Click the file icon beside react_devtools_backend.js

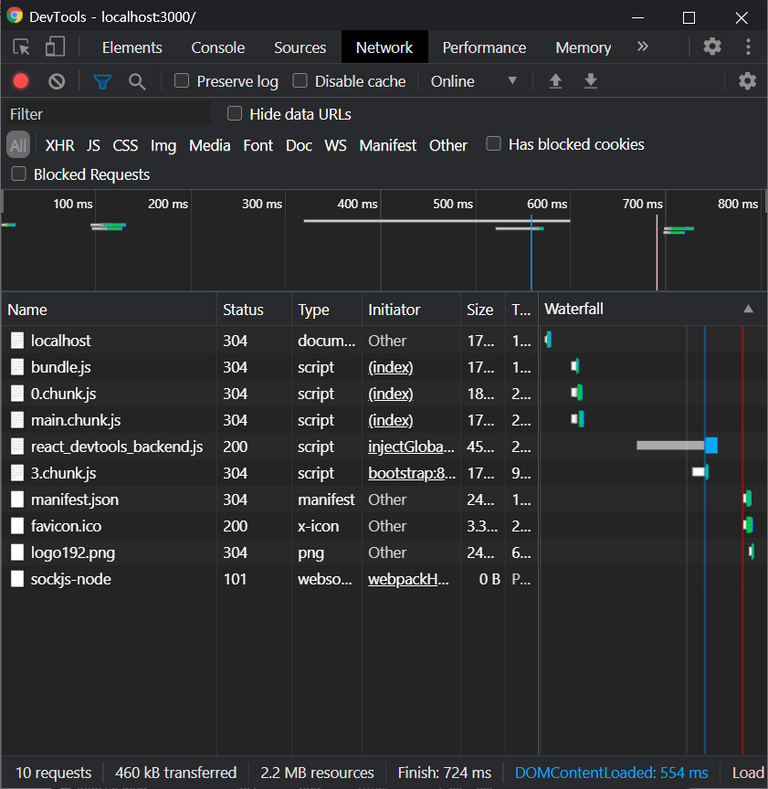(17, 446)
